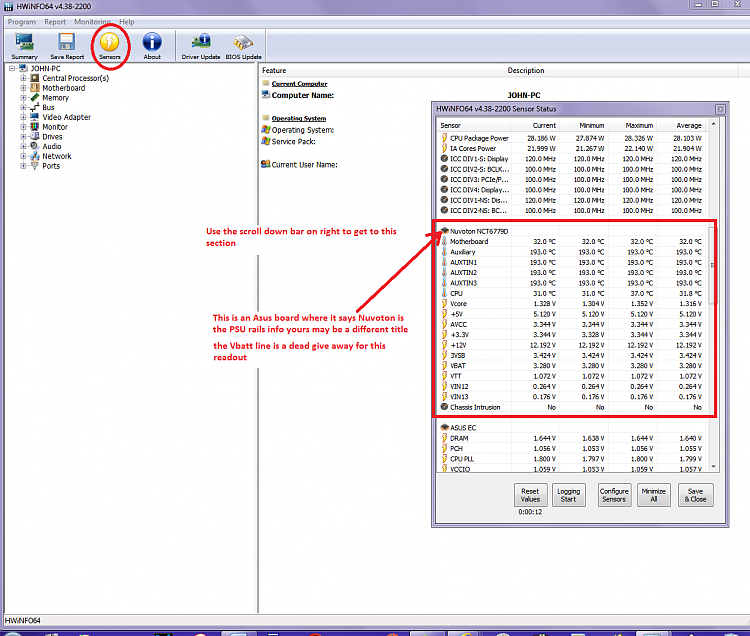Select the Monitor tree icon
The height and width of the screenshot is (636, 750).
click(34, 127)
